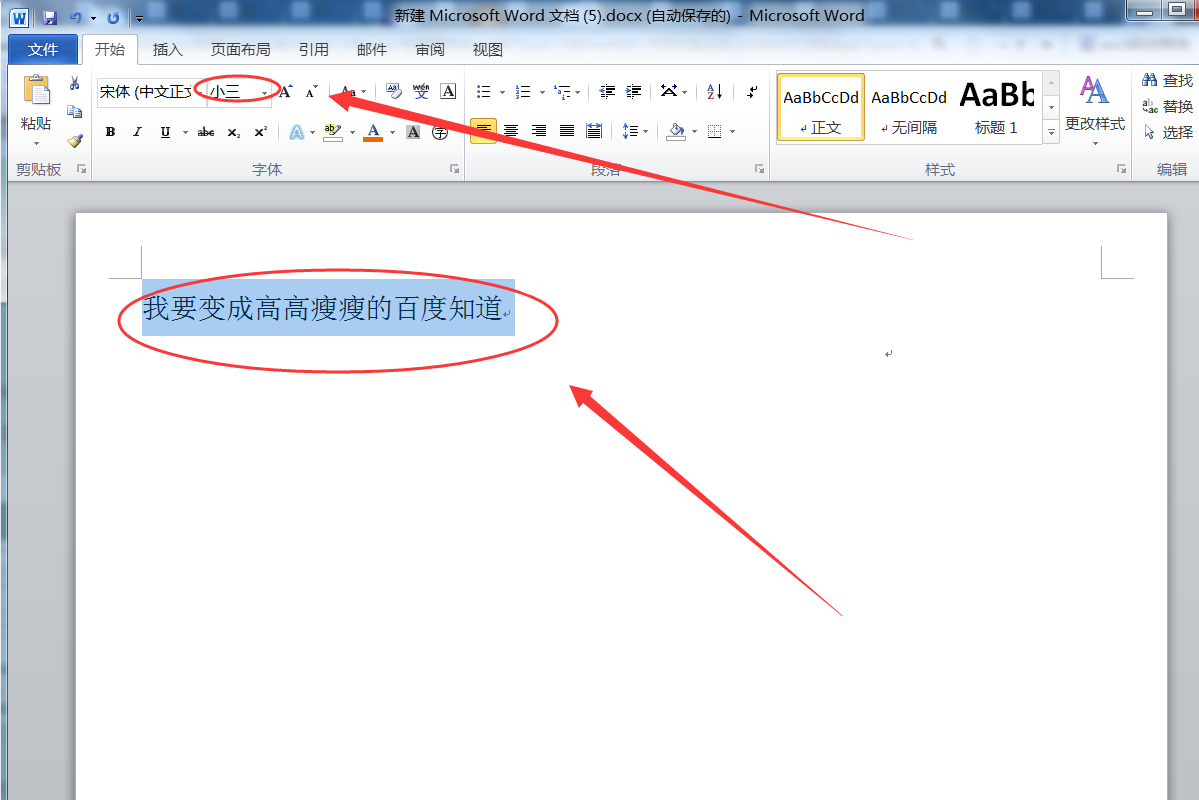Expand the underline style dropdown arrow
Viewport: 1199px width, 800px height.
click(x=185, y=132)
